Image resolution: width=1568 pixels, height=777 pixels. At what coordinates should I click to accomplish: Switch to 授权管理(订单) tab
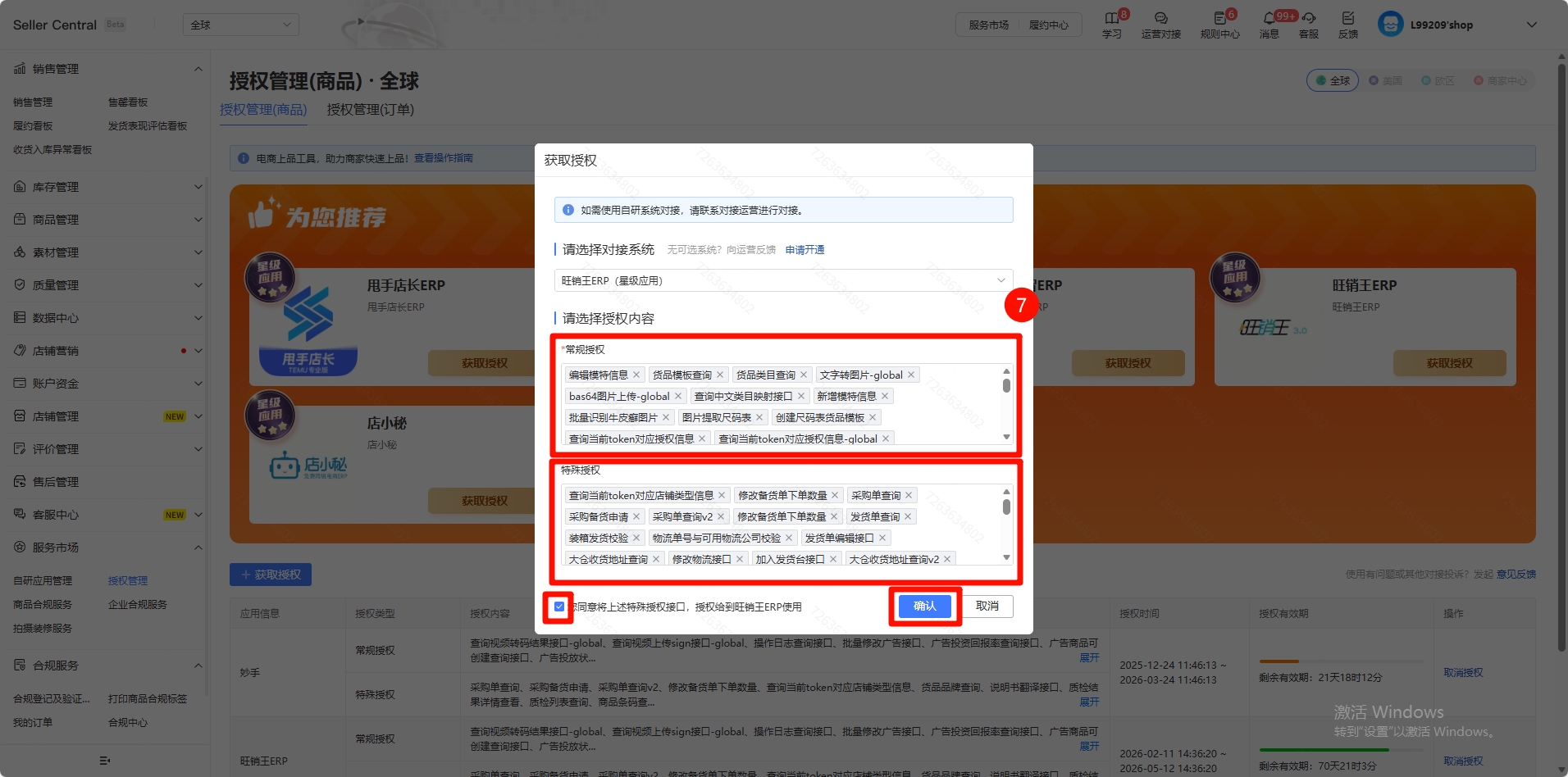(370, 110)
